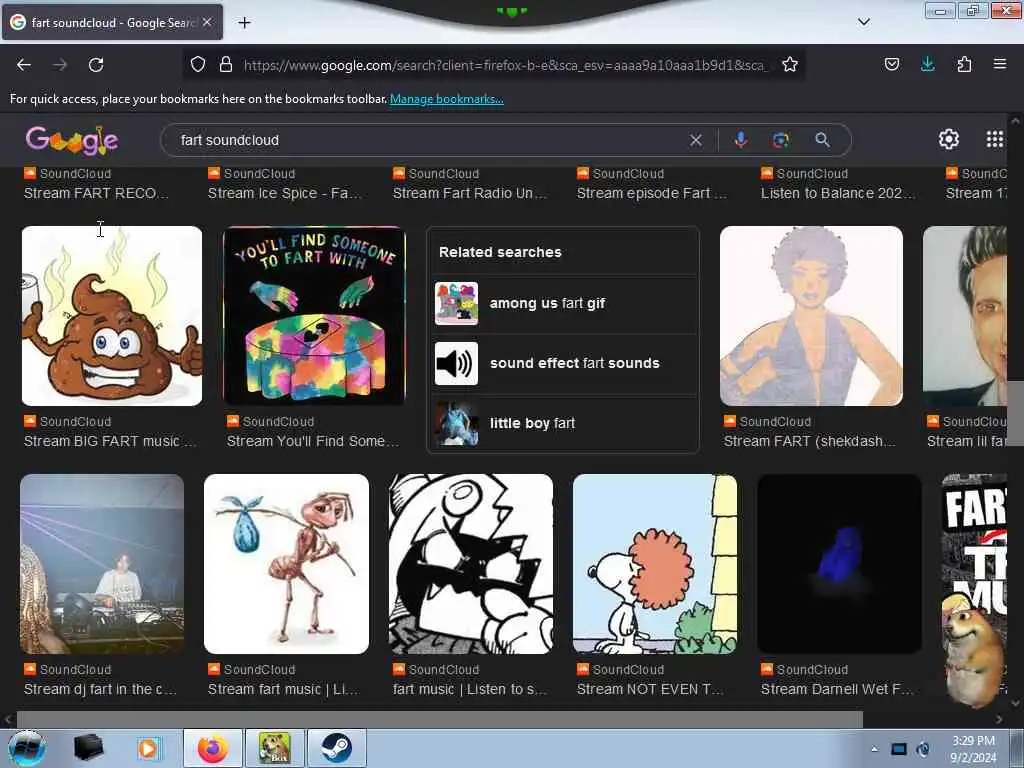Image resolution: width=1024 pixels, height=768 pixels.
Task: Open You'll Find Someone album thumbnail
Action: (314, 316)
